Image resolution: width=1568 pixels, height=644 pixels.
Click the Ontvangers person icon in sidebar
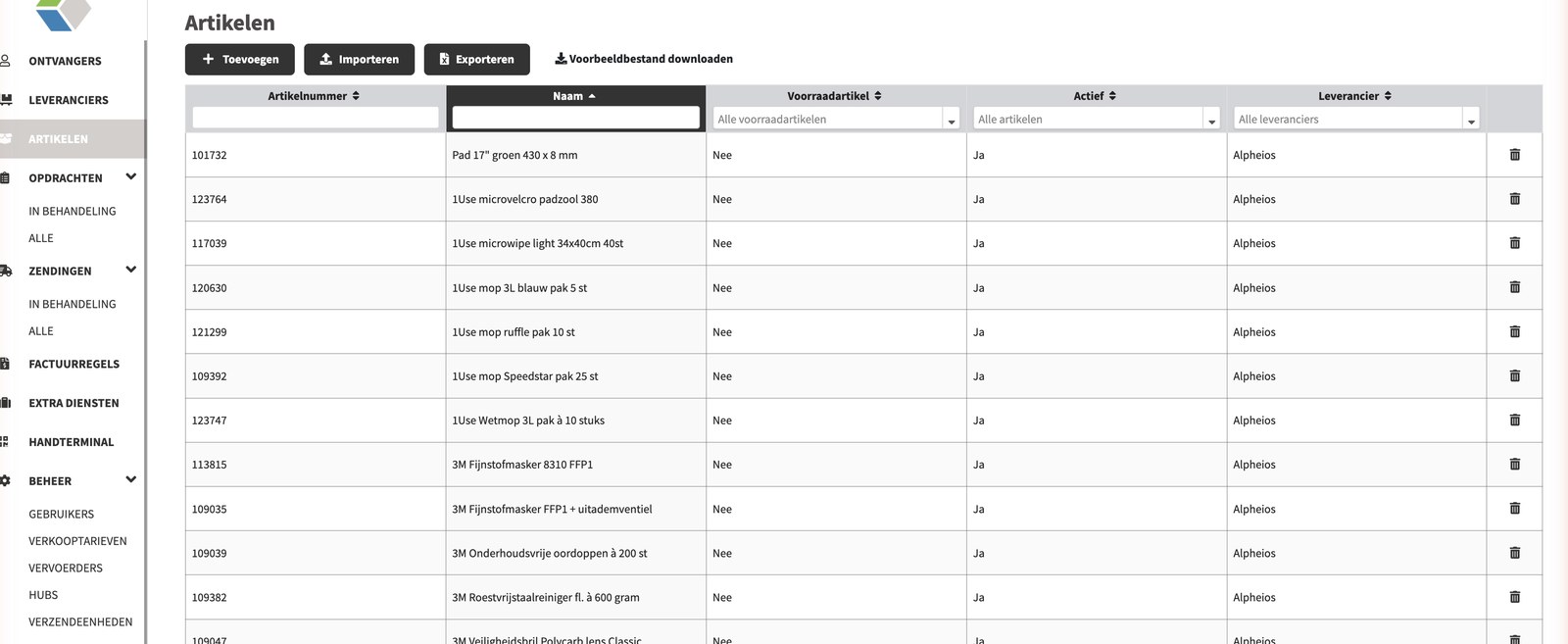[5, 61]
